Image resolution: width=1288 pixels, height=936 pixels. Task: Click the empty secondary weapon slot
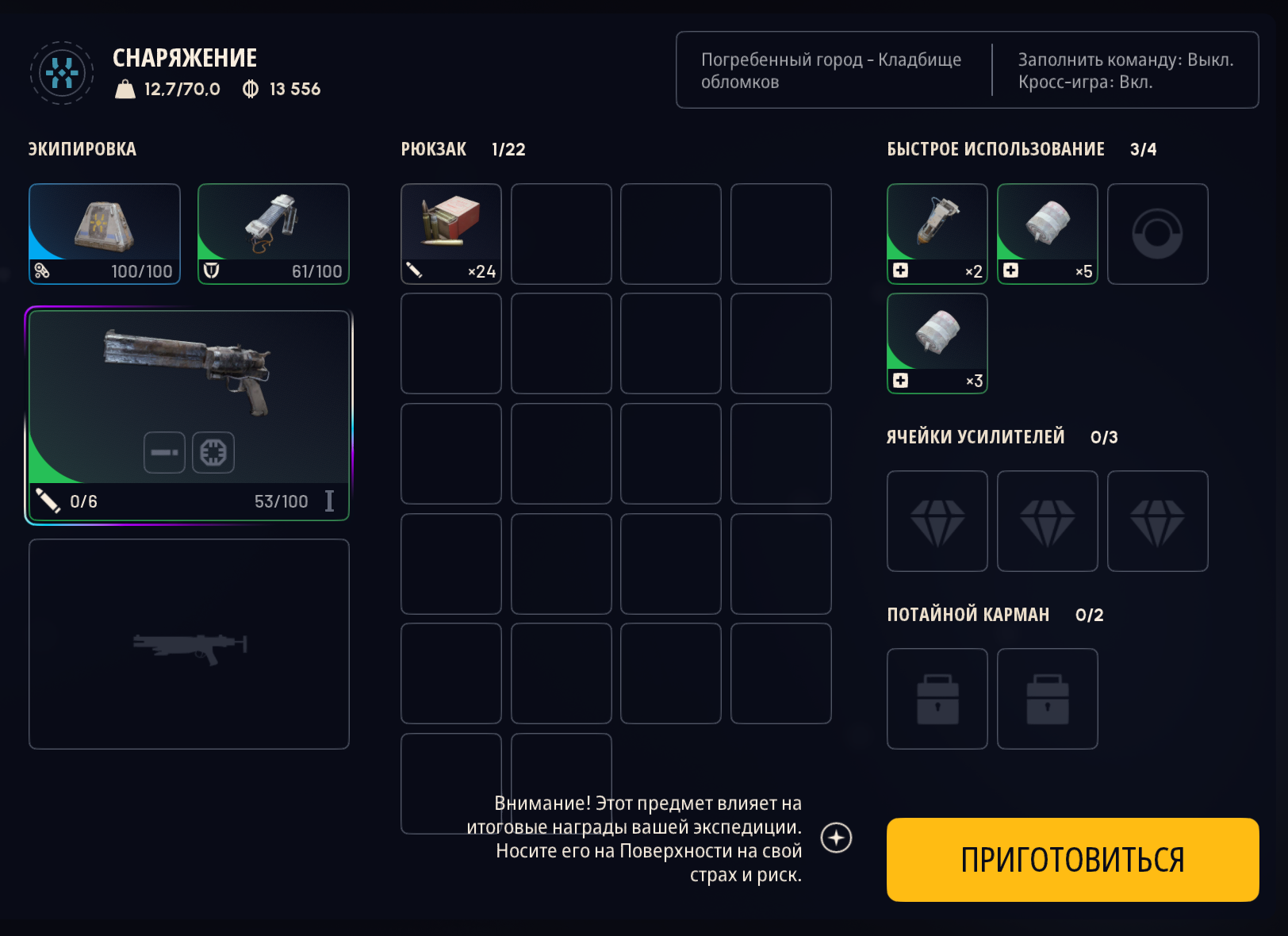pyautogui.click(x=189, y=644)
